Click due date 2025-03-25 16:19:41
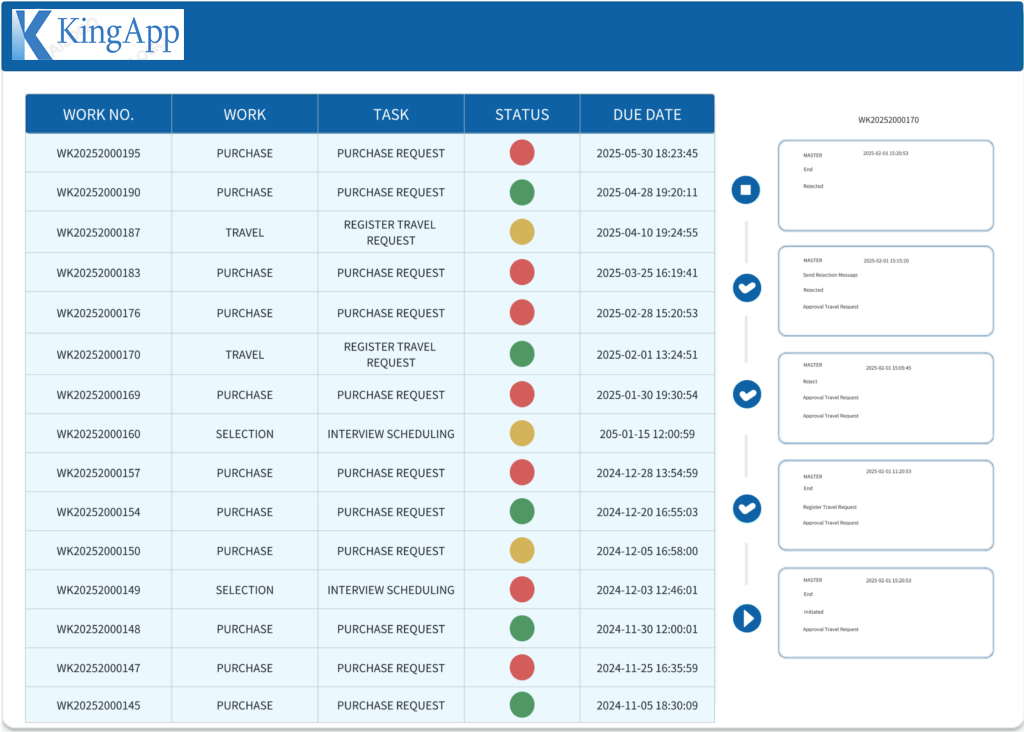This screenshot has height=732, width=1024. (x=647, y=273)
